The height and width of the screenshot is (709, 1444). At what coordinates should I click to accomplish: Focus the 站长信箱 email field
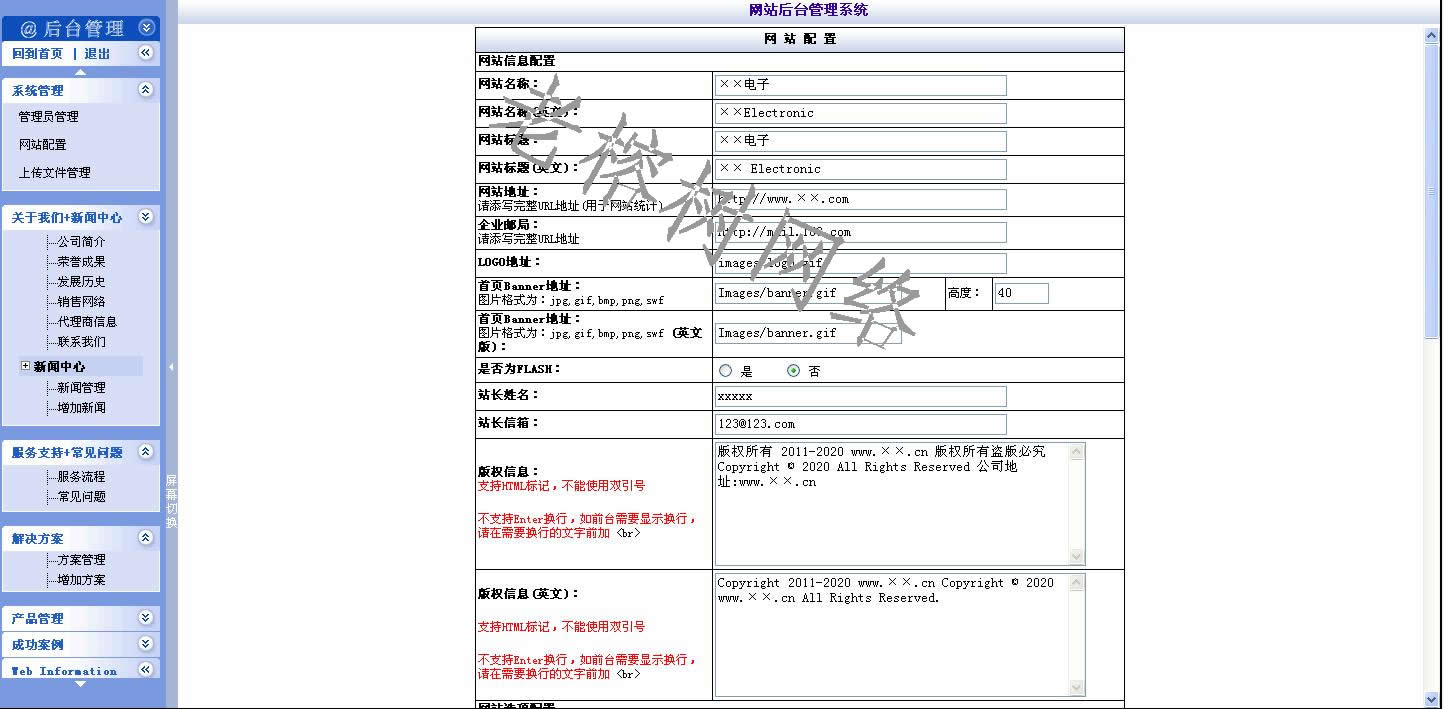[861, 424]
